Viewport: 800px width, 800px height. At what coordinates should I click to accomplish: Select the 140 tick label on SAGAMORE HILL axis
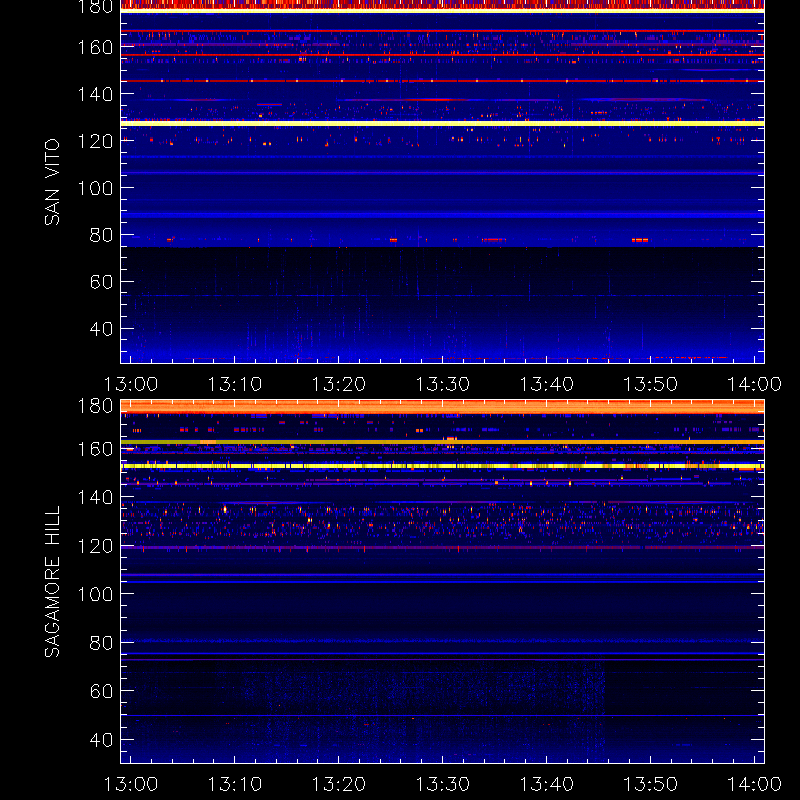95,497
